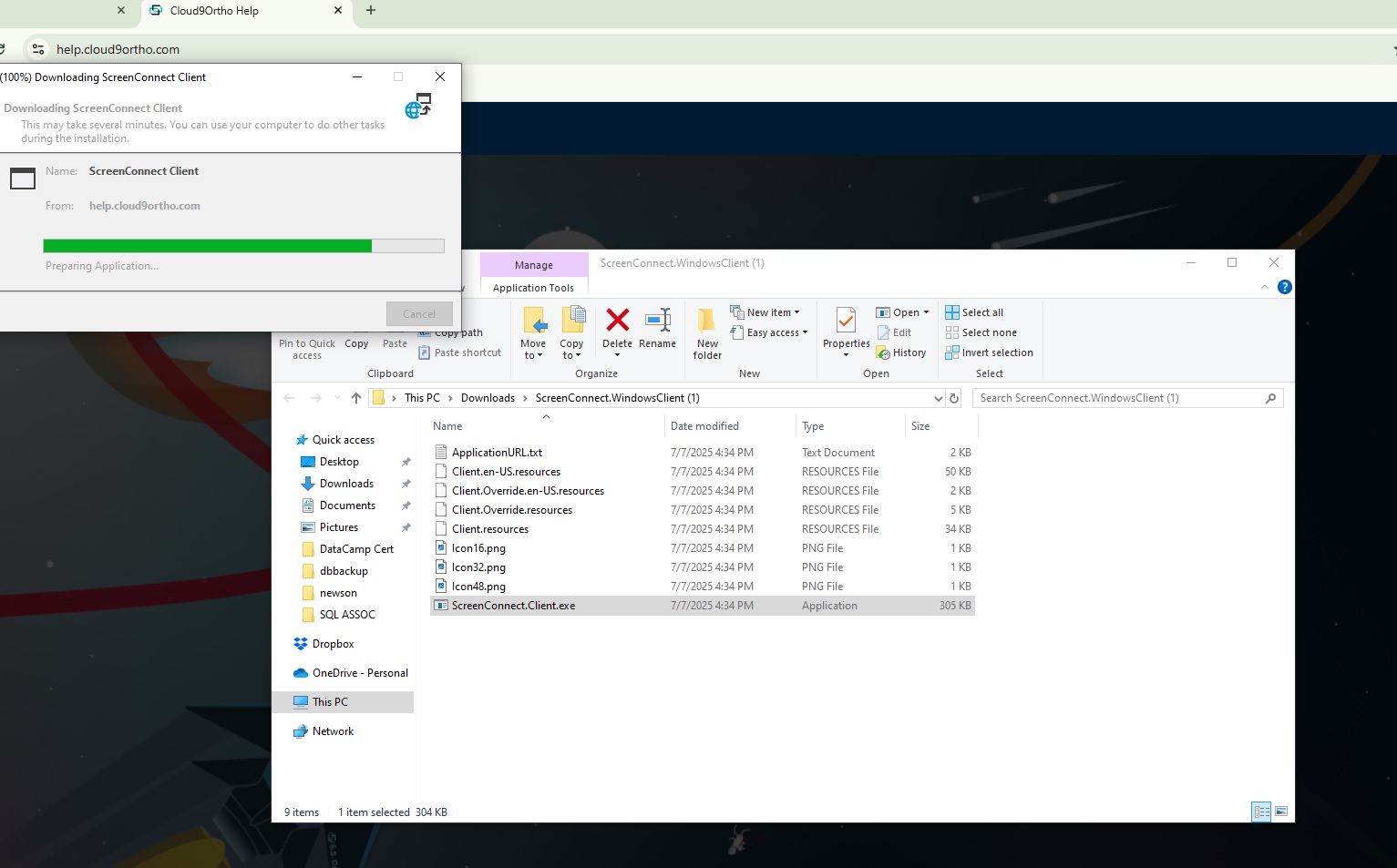Open the Properties dropdown arrow
This screenshot has width=1397, height=868.
(x=846, y=355)
